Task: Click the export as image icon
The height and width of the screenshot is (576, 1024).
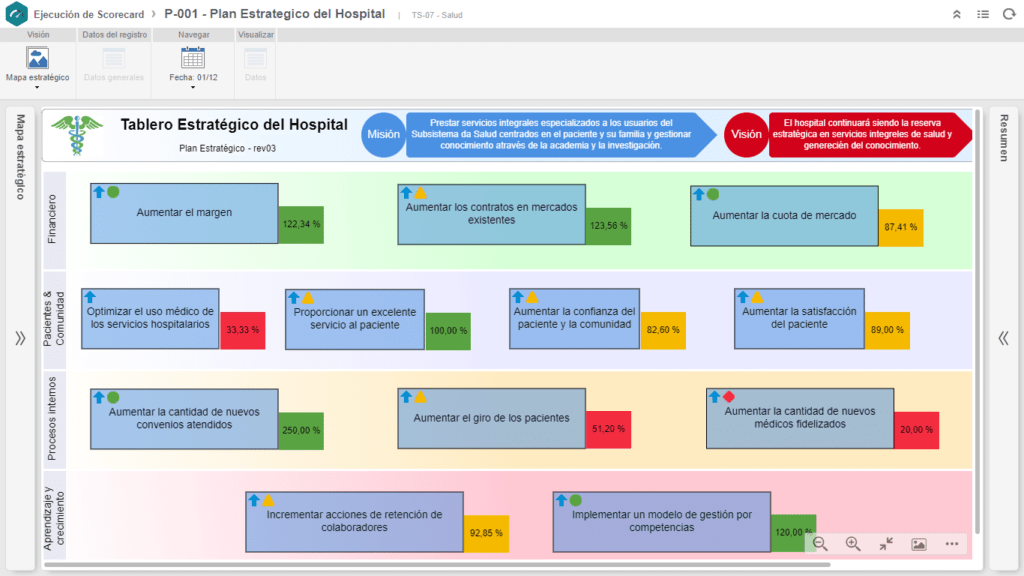Action: [919, 544]
